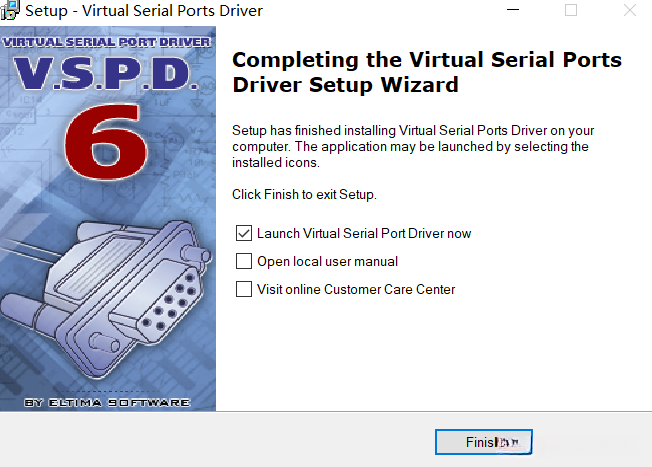Click the greyed-out maximize window button
The height and width of the screenshot is (467, 652).
coord(571,11)
